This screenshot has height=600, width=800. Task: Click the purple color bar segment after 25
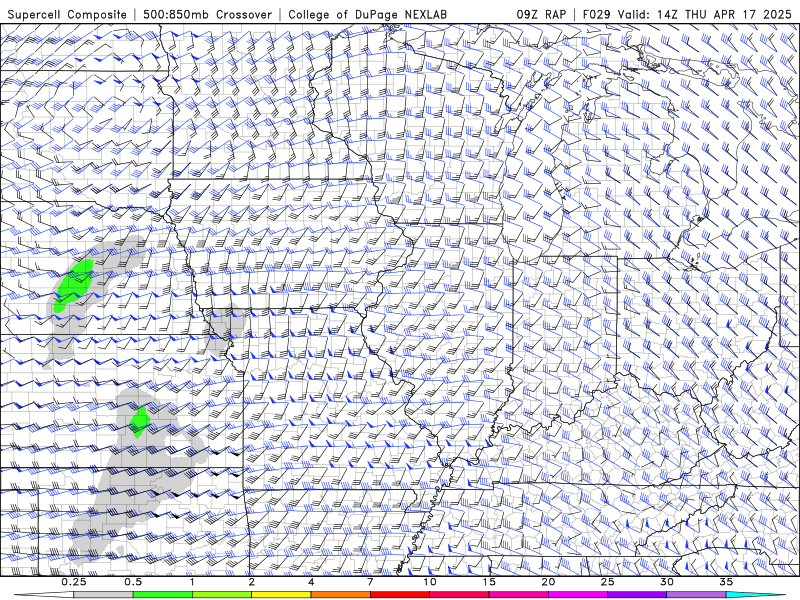point(637,595)
